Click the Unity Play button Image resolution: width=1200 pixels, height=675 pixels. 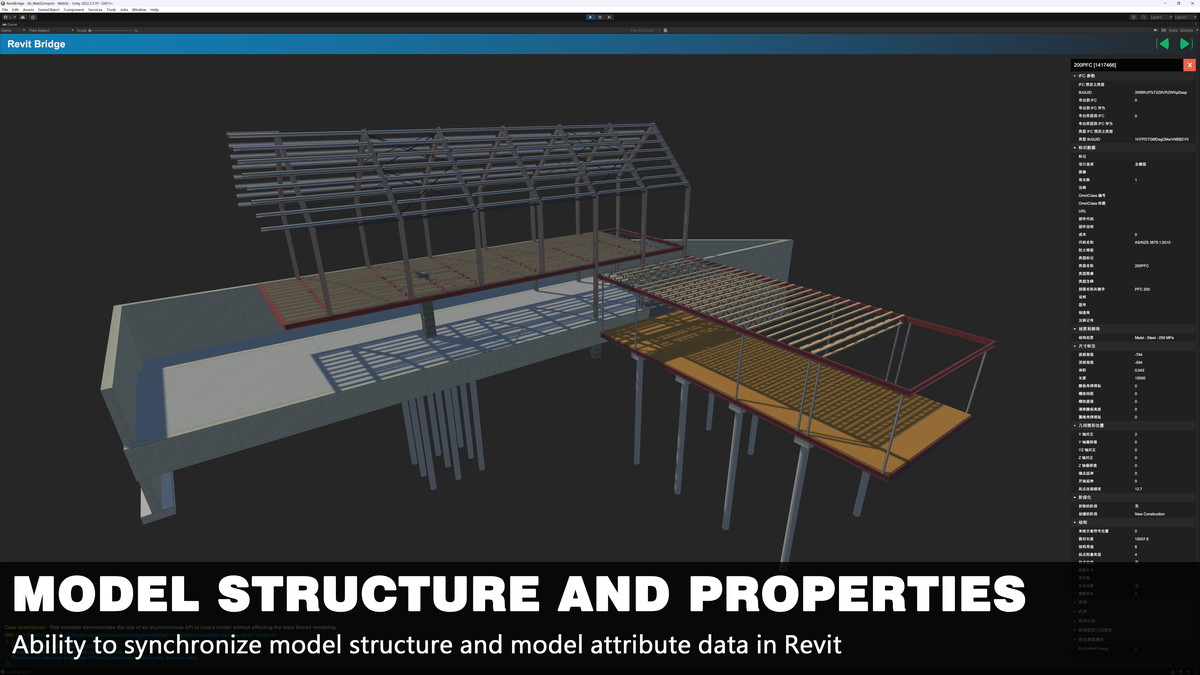pyautogui.click(x=591, y=17)
